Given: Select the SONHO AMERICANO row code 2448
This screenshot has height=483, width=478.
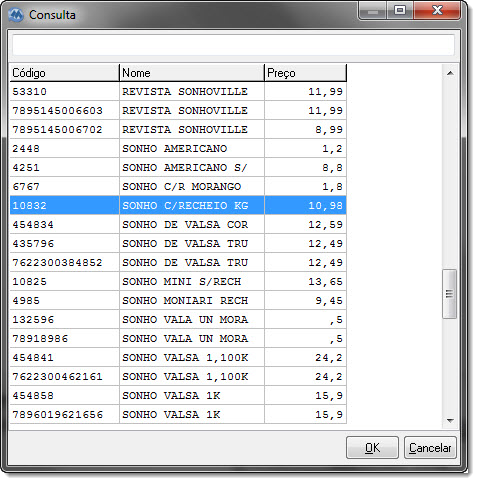Looking at the screenshot, I should (x=178, y=148).
